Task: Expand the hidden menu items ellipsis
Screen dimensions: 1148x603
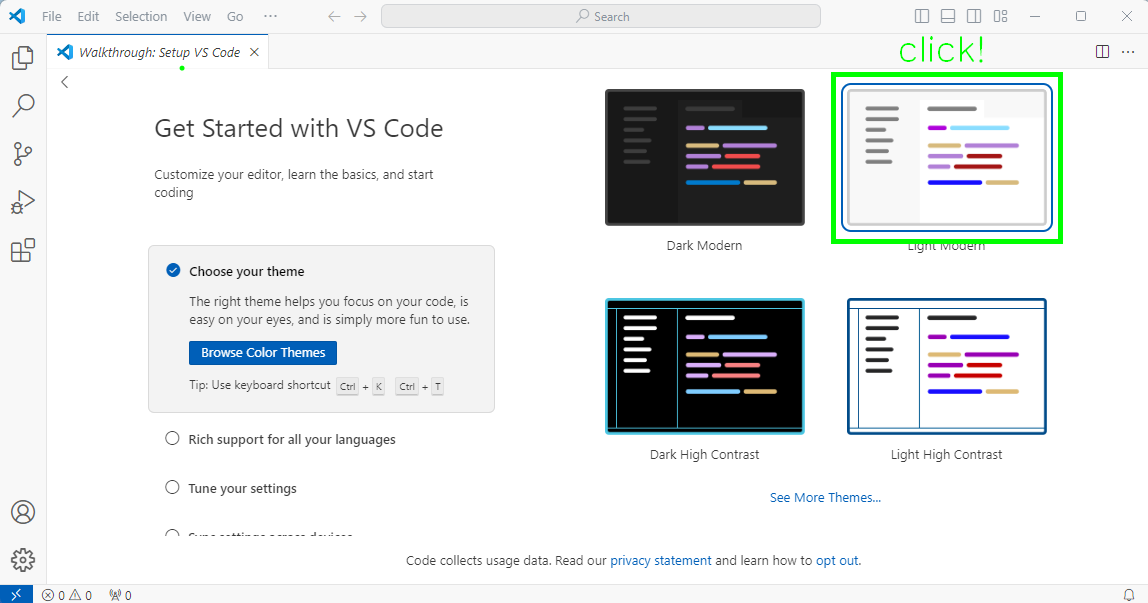Action: pyautogui.click(x=270, y=16)
